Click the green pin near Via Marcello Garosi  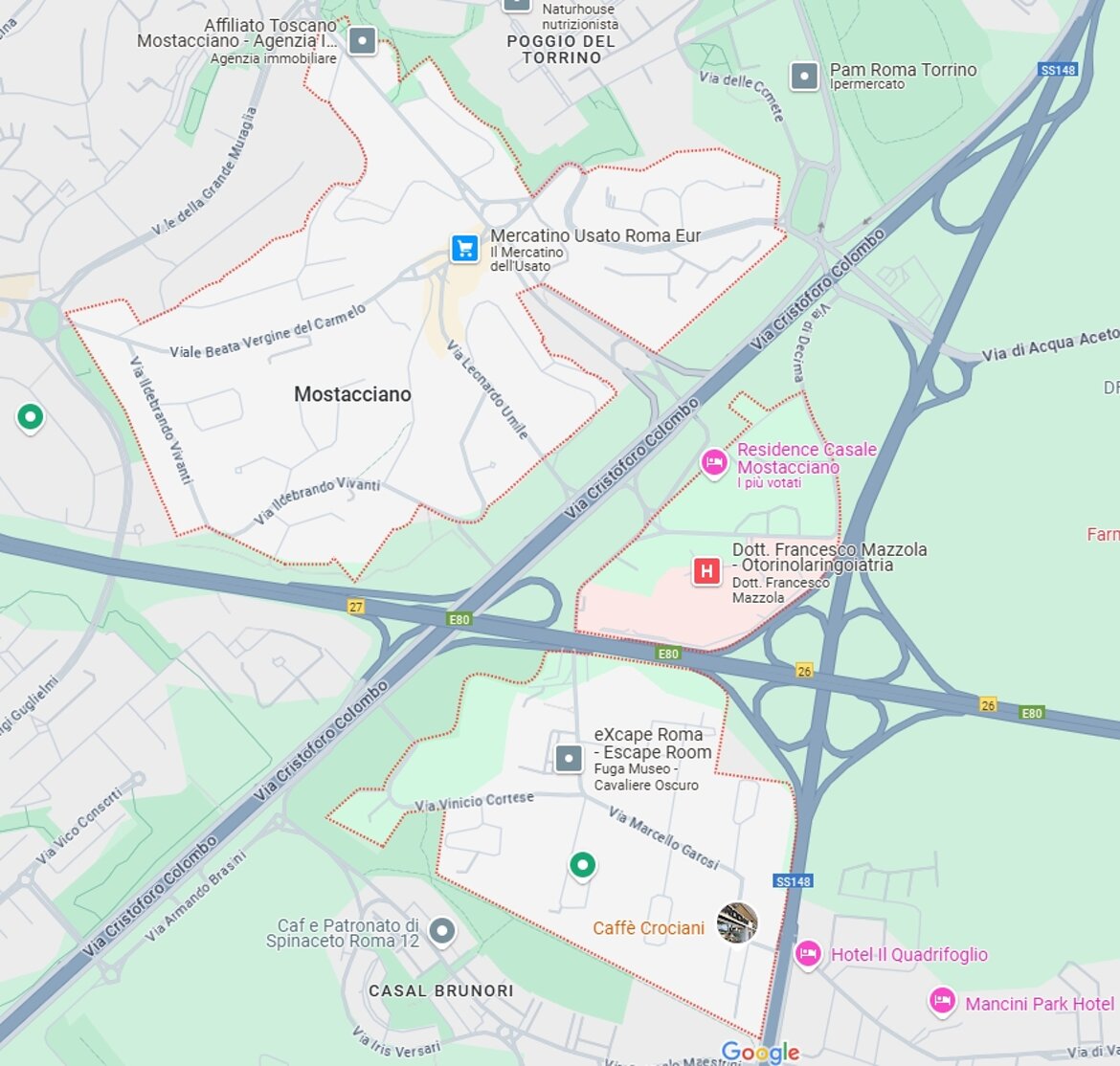coord(582,866)
